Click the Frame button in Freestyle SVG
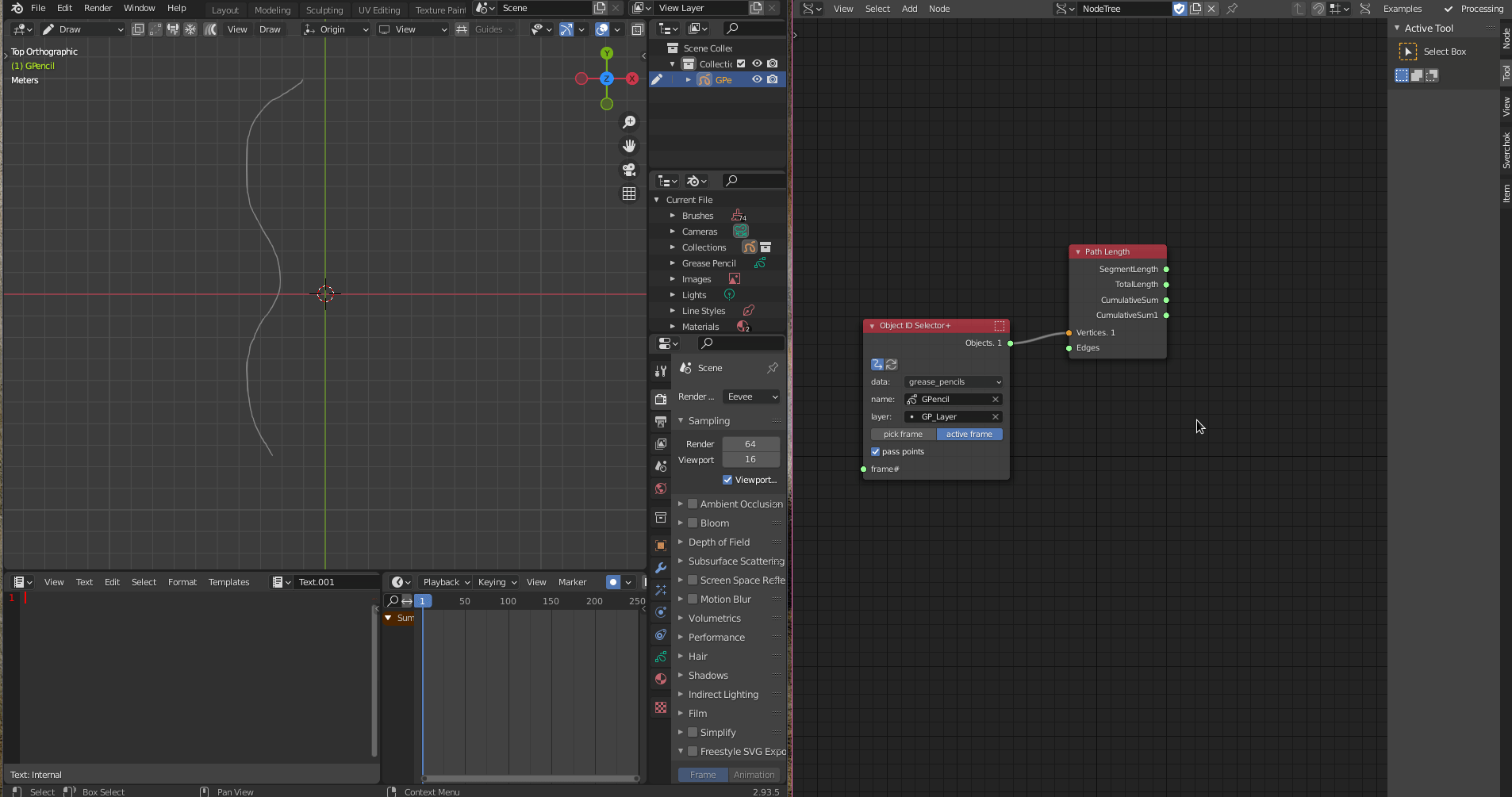 (x=703, y=775)
